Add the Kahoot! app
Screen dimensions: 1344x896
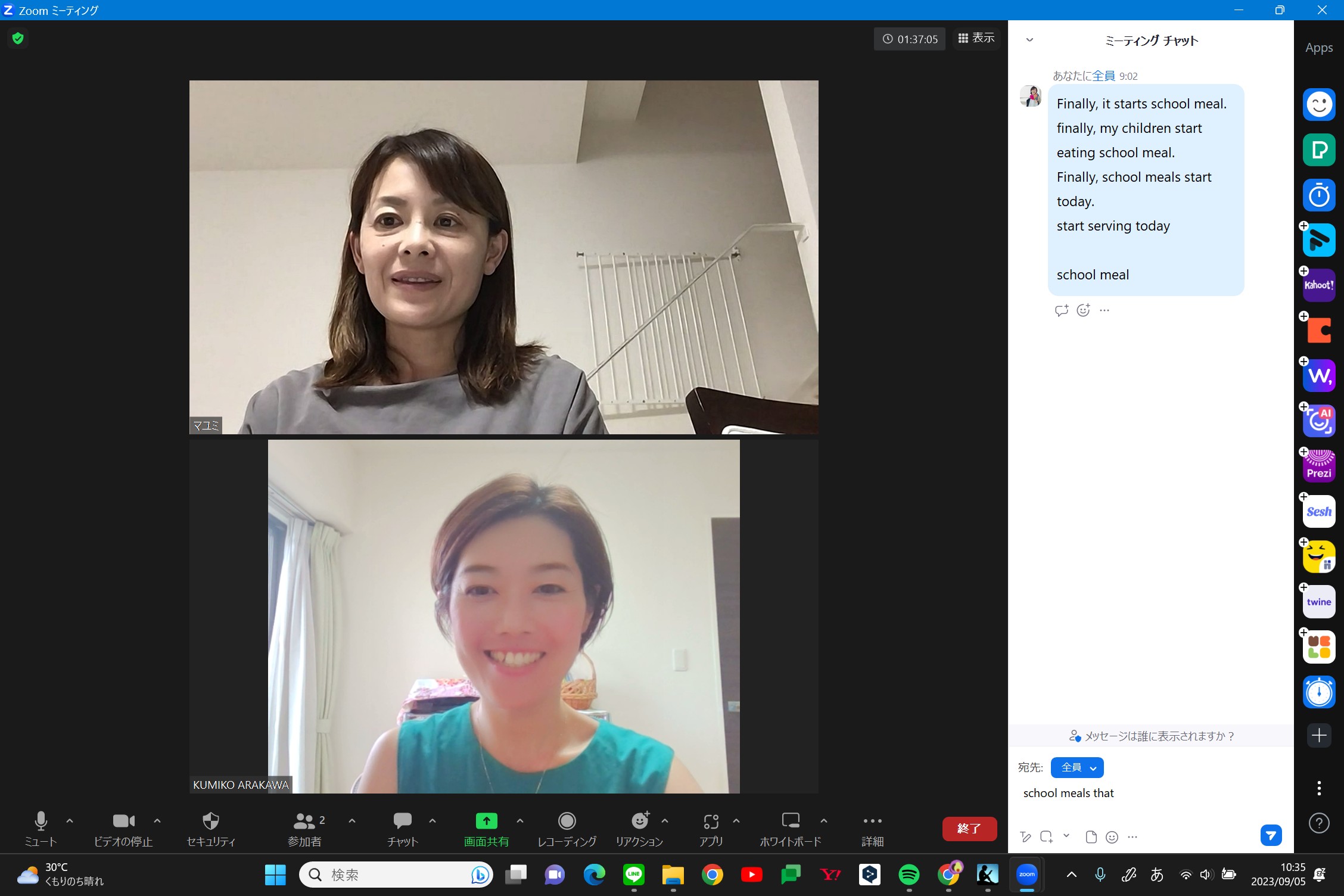pyautogui.click(x=1319, y=285)
